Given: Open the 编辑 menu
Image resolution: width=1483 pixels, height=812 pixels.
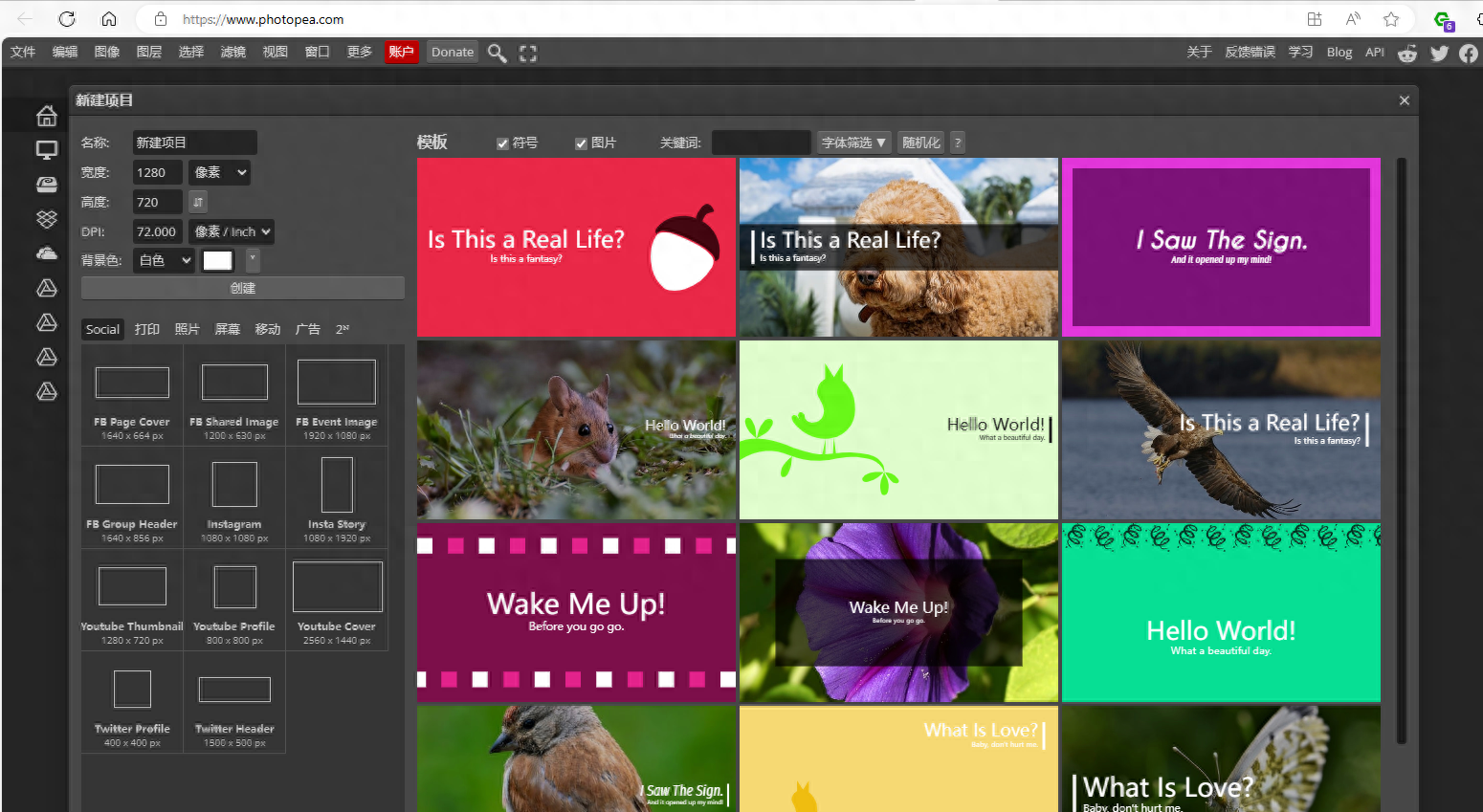Looking at the screenshot, I should coord(65,52).
